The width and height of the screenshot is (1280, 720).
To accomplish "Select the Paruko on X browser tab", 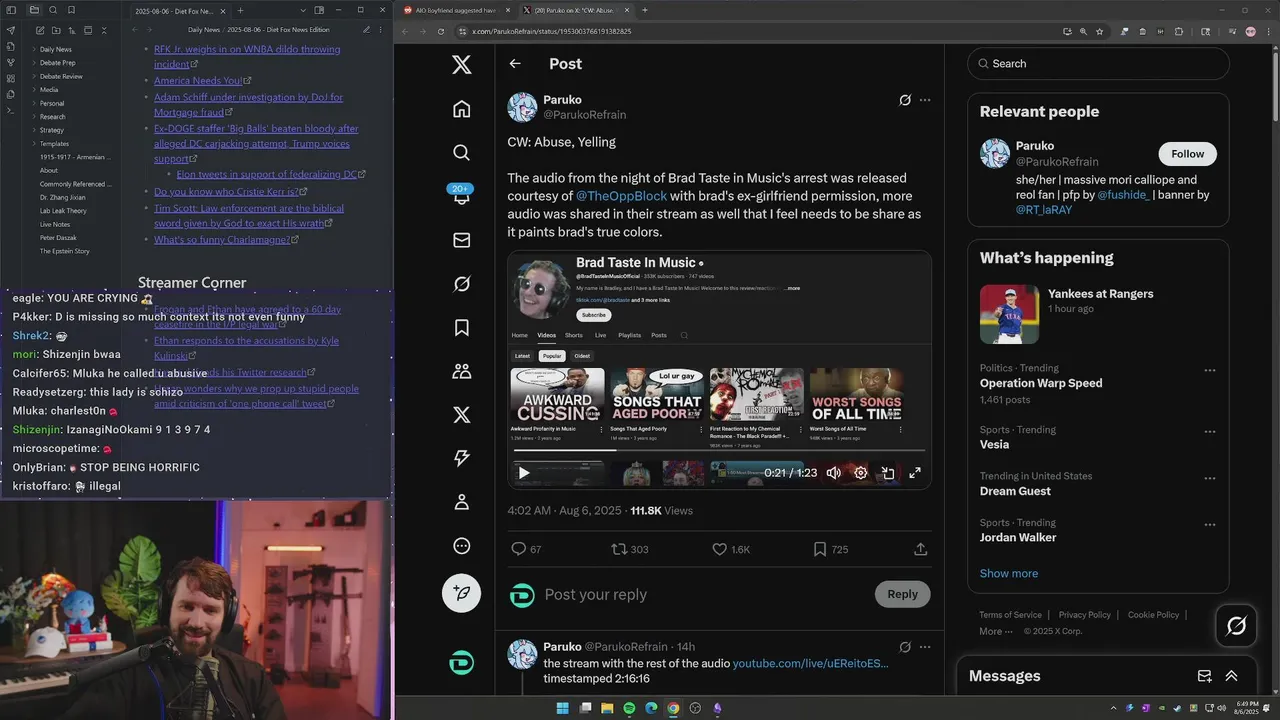I will coord(577,10).
